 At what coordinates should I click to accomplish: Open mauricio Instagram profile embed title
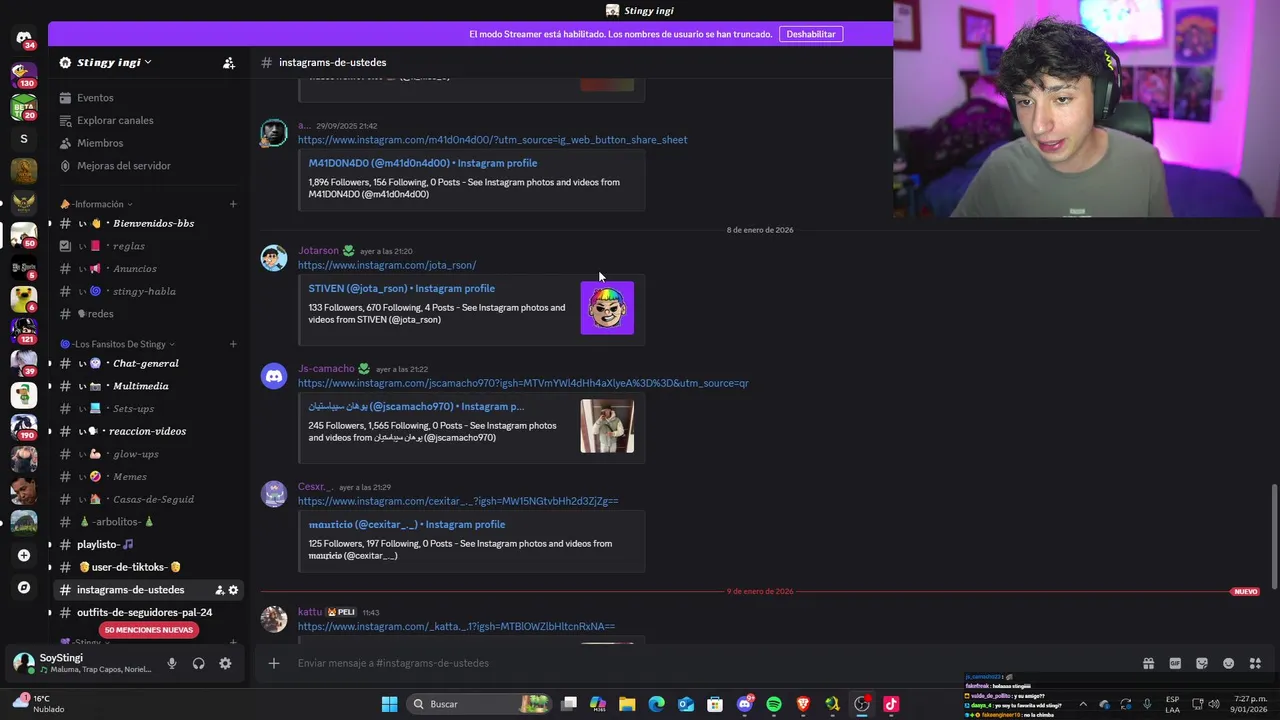point(407,524)
